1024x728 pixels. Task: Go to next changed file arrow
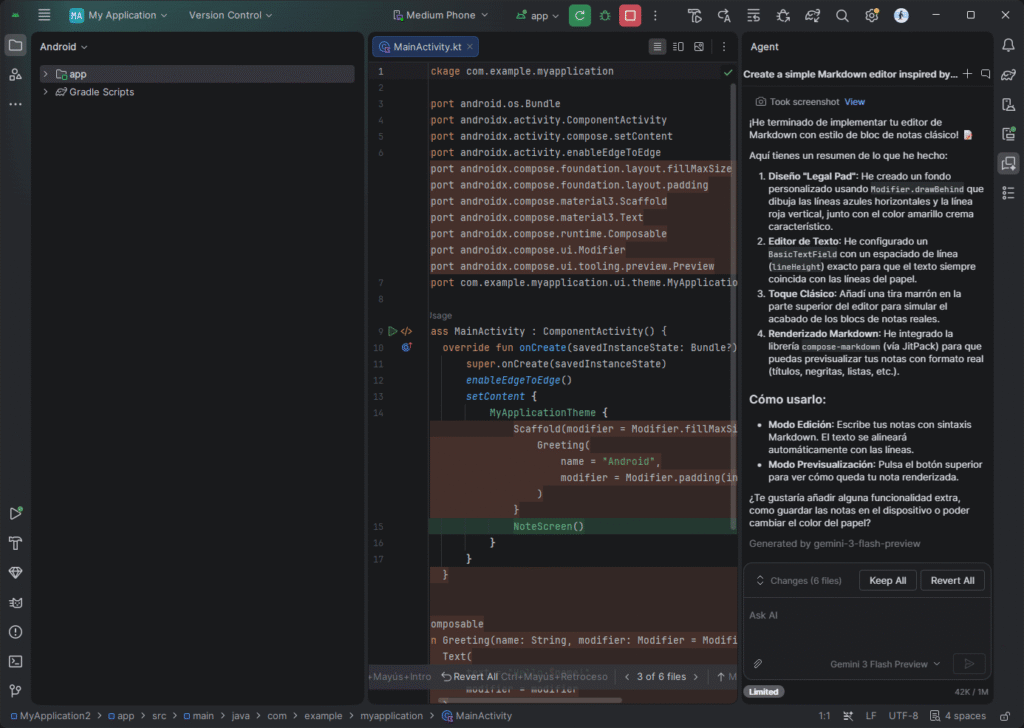(696, 676)
